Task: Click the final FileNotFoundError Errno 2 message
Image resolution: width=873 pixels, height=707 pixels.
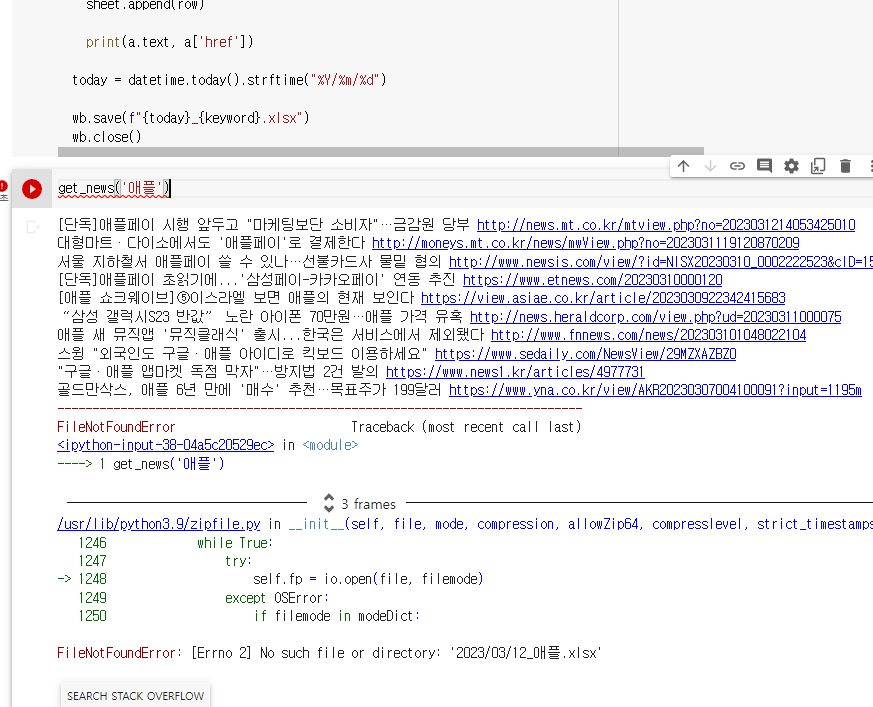Action: 329,653
